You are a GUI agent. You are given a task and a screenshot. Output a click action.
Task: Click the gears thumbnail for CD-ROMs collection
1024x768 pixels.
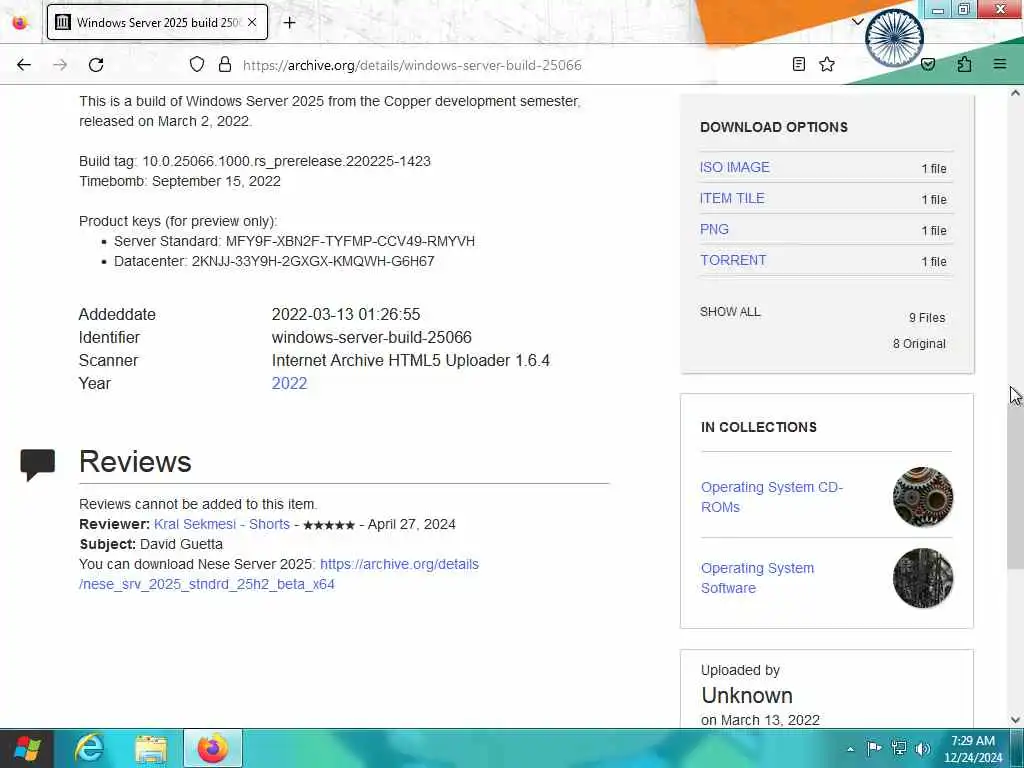click(x=923, y=497)
